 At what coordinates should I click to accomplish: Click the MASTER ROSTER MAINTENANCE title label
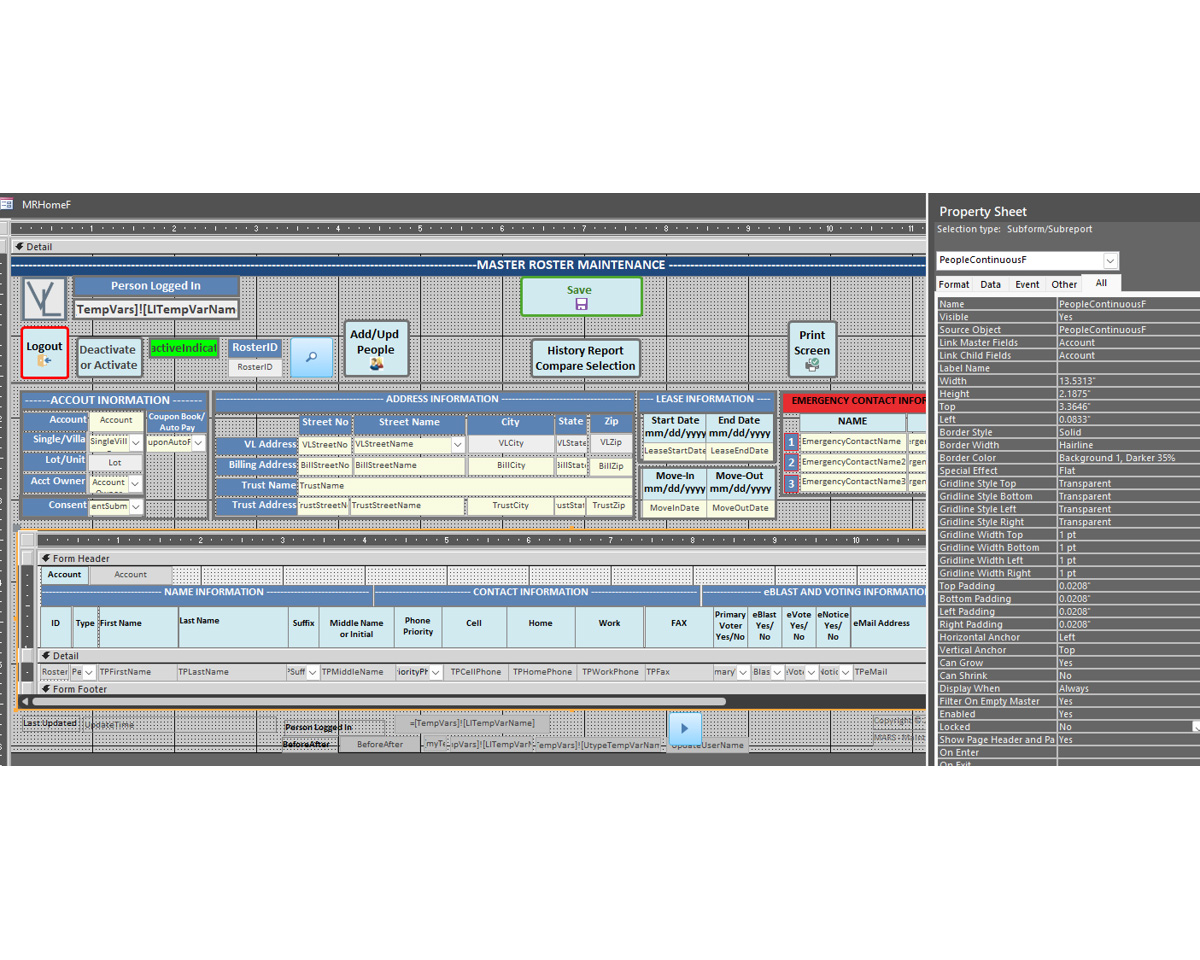(570, 265)
